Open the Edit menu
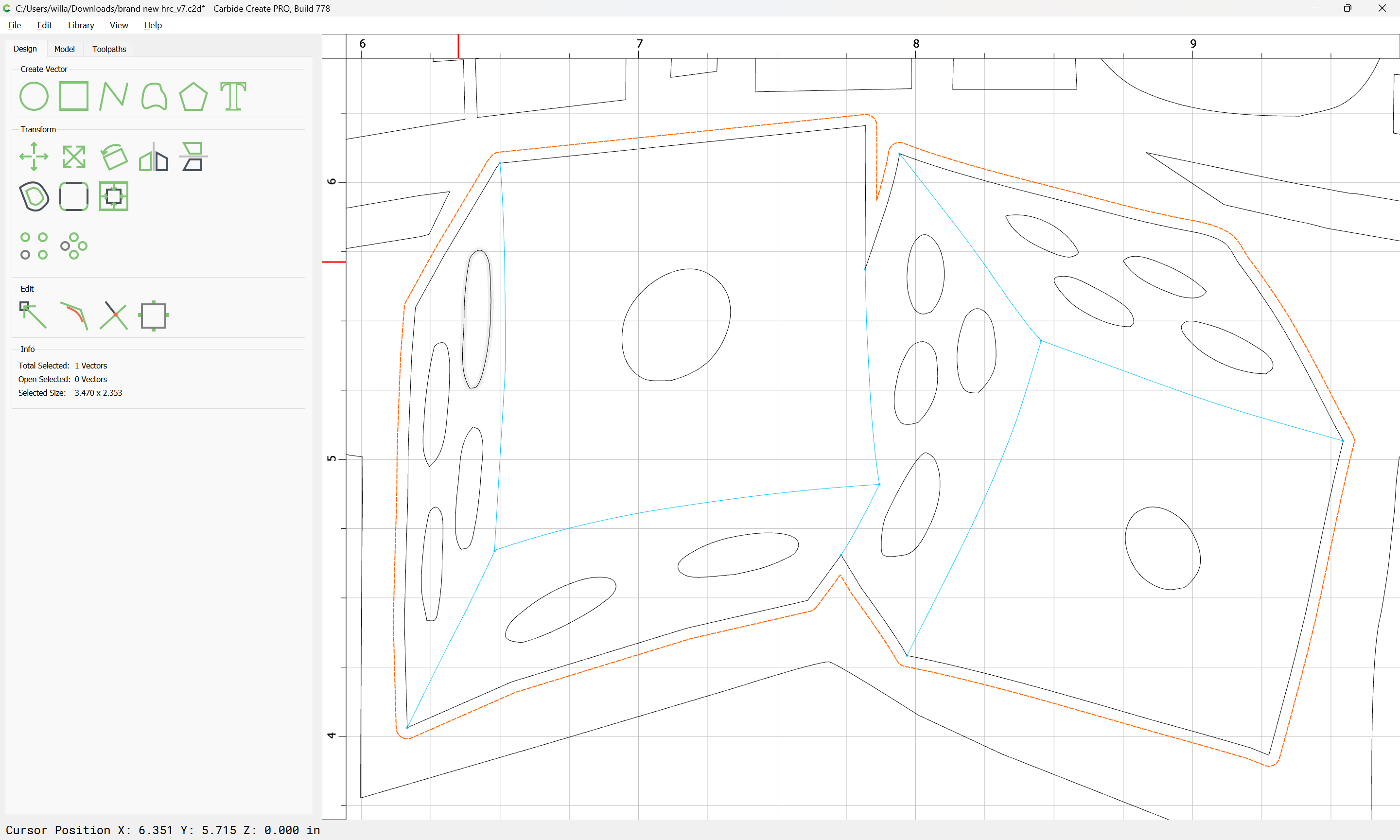The image size is (1400, 840). [44, 25]
